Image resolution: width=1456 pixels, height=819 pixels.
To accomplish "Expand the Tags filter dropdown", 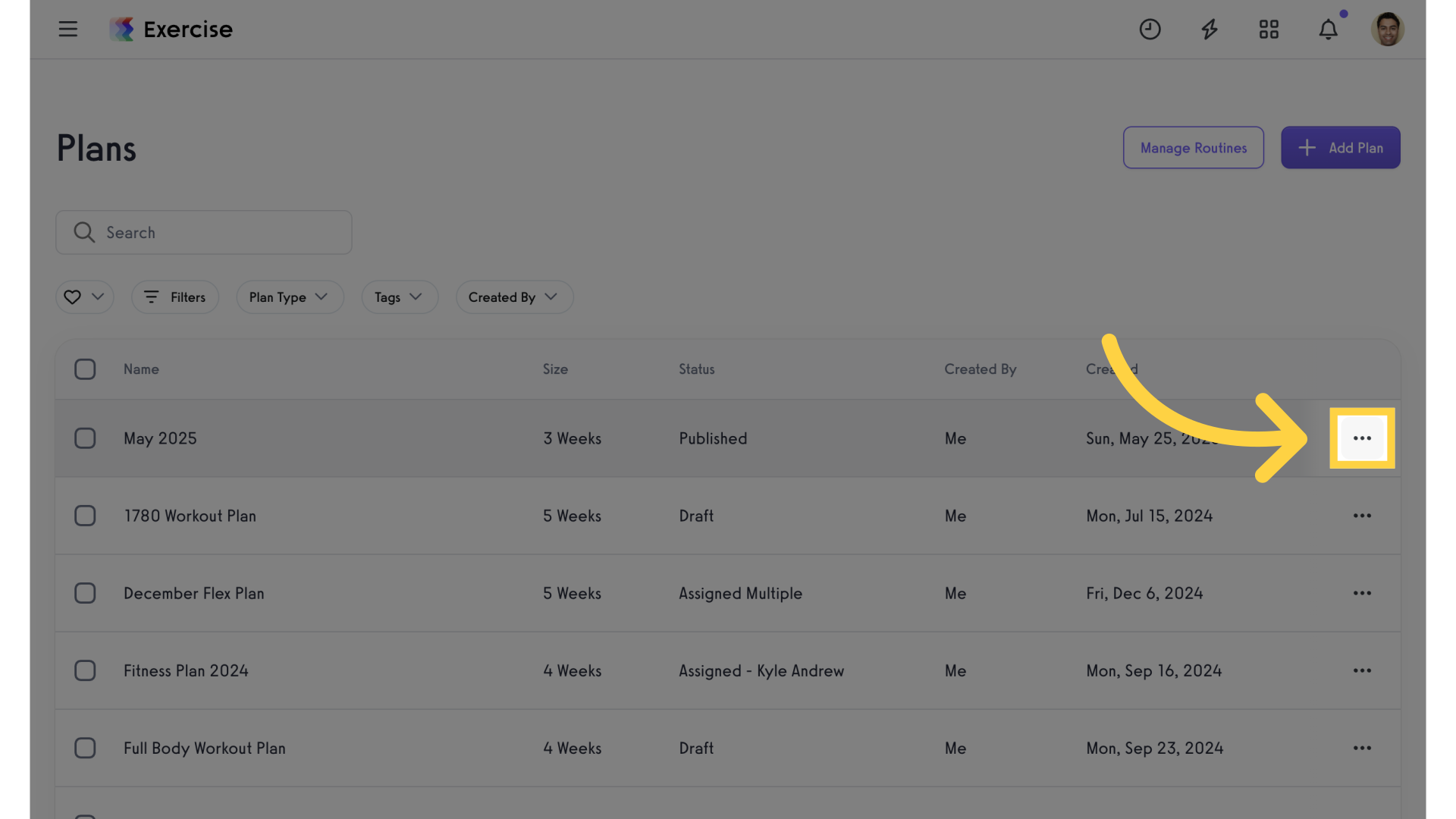I will pos(400,297).
